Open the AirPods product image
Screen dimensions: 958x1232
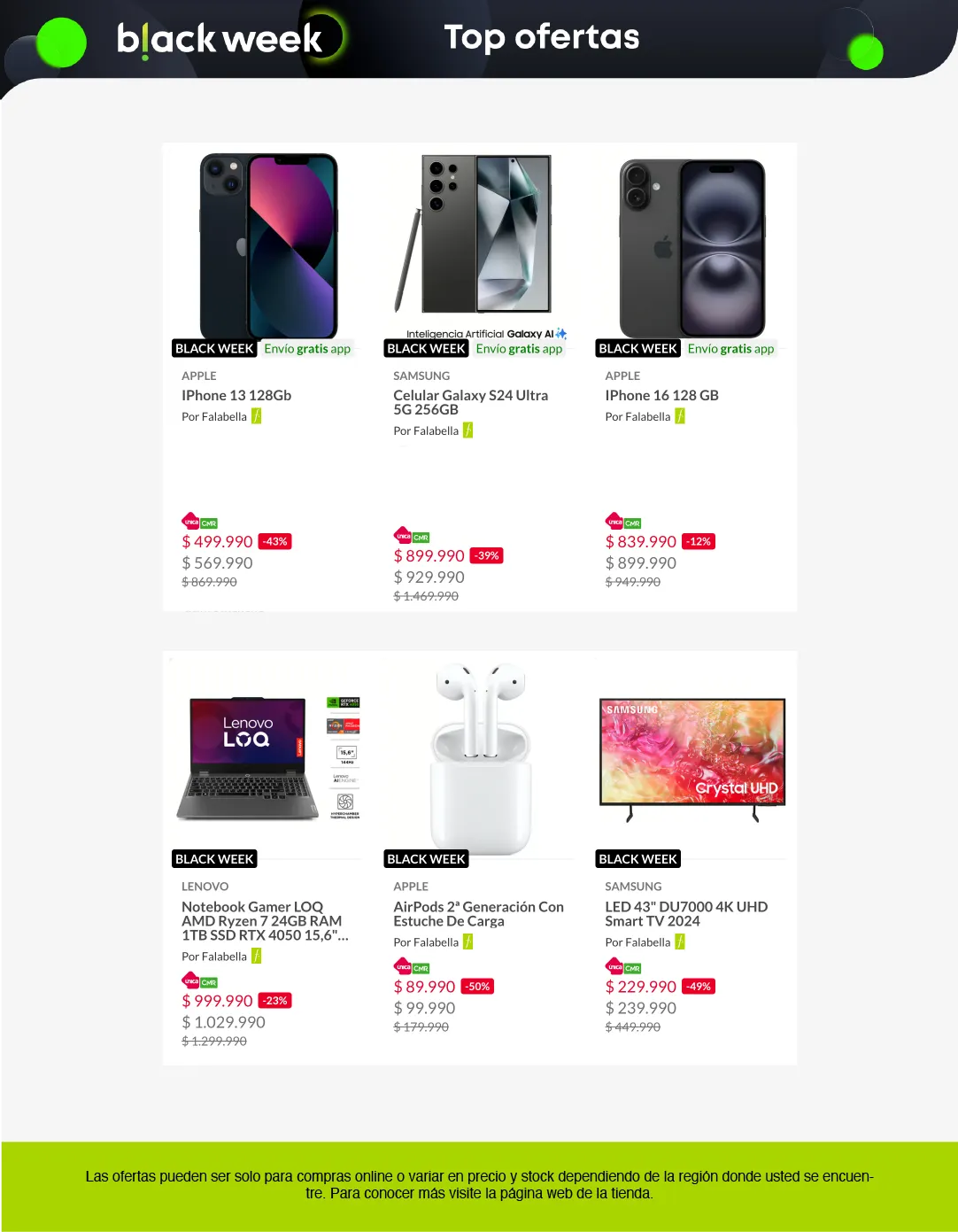480,755
